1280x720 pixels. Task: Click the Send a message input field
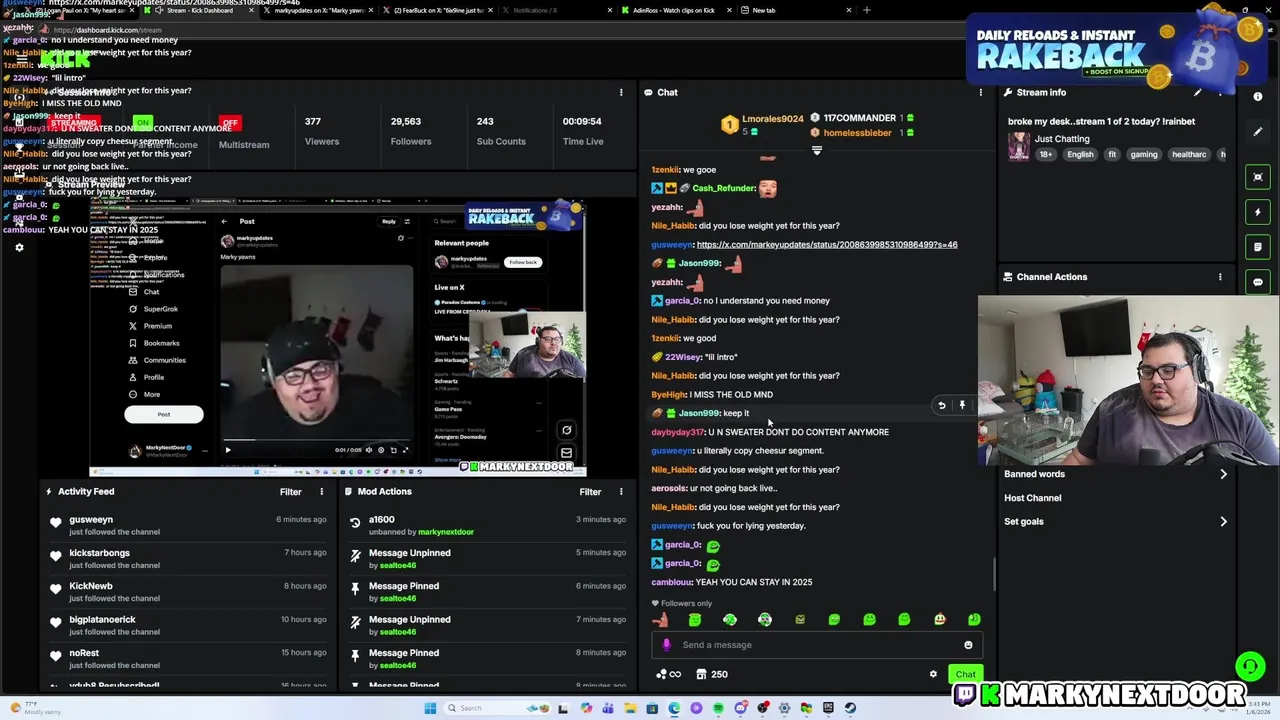[x=816, y=645]
